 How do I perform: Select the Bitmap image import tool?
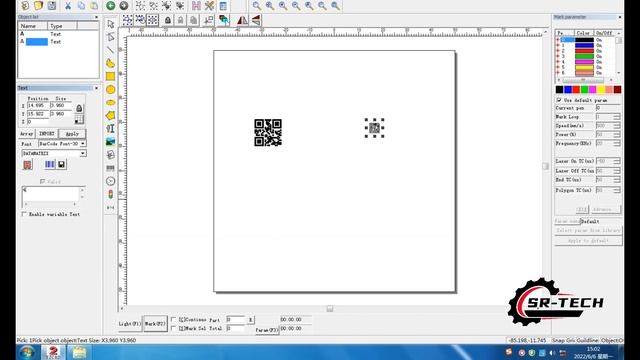[x=110, y=142]
